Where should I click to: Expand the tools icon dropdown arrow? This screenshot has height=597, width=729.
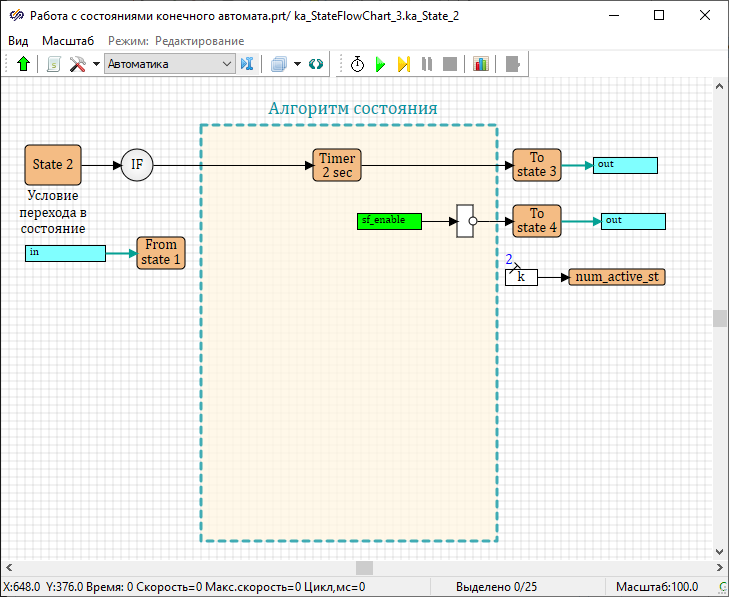[x=96, y=64]
